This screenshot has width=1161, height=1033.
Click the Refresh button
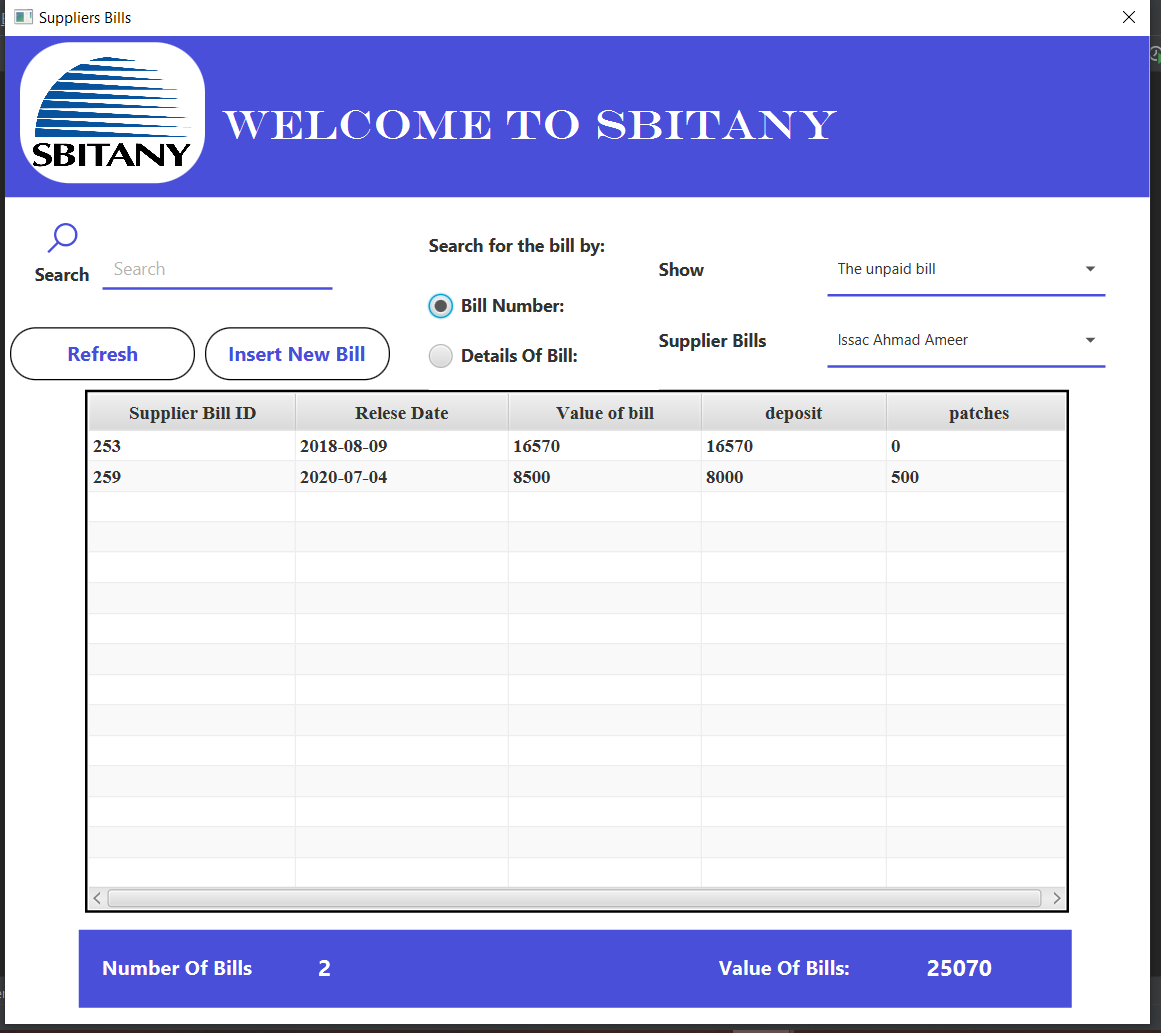(102, 354)
